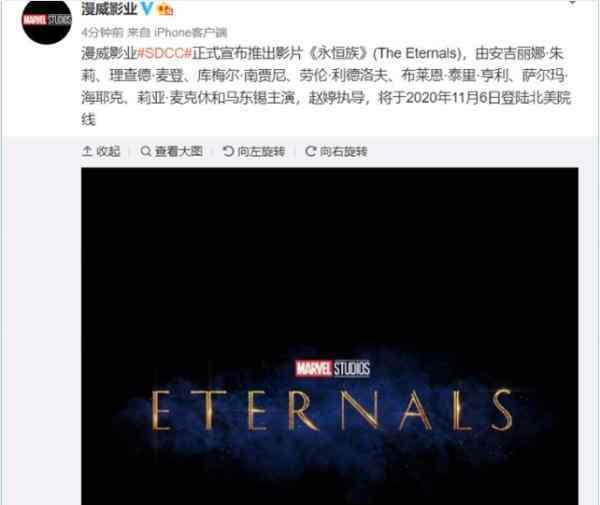Open the Marvel Studios profile avatar
Screen dimensions: 600x505
47,20
